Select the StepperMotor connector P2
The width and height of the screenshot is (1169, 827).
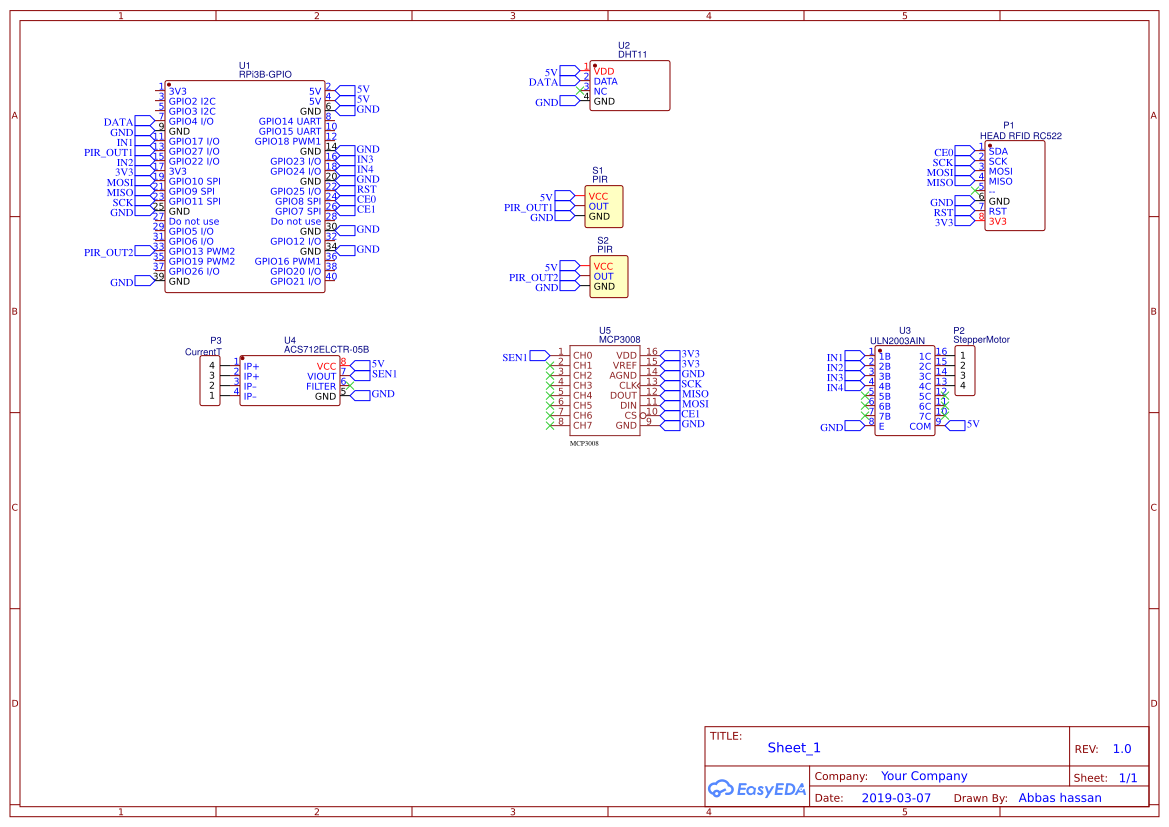click(x=964, y=370)
